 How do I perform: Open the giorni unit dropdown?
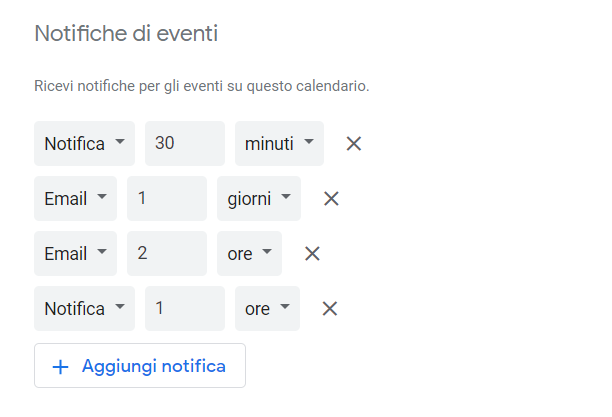(x=258, y=199)
